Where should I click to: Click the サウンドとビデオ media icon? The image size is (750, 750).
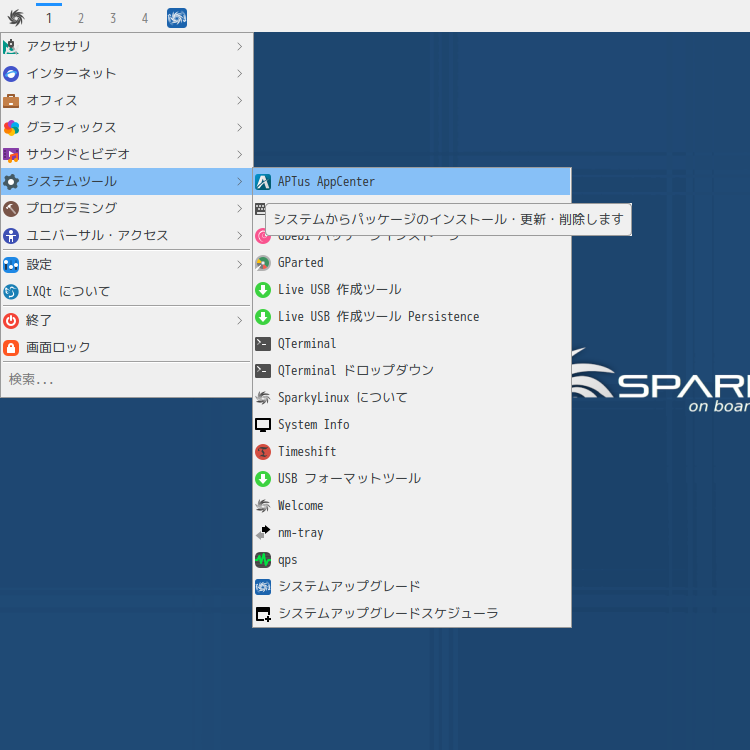(x=11, y=154)
